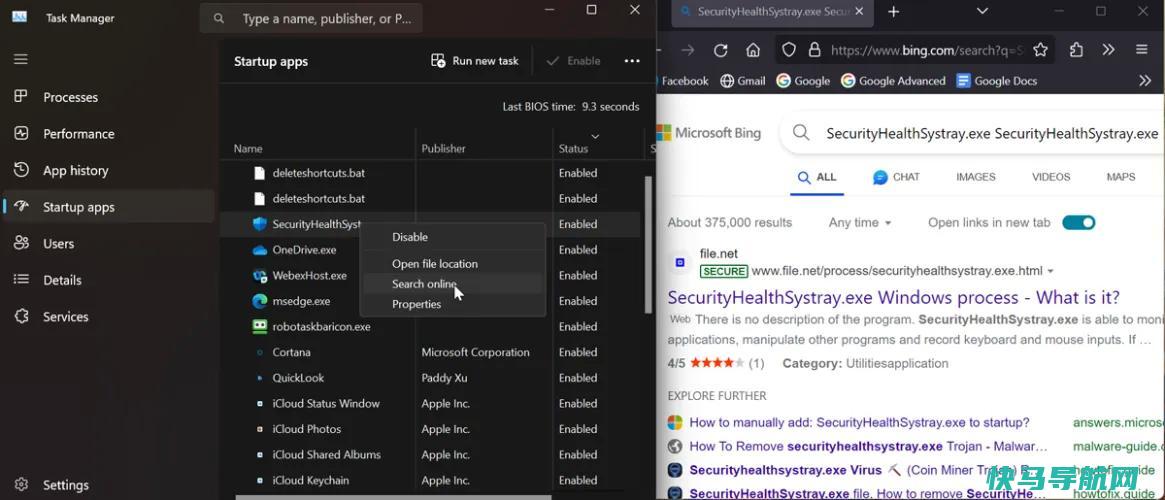Switch to the Bing VIDEOS tab

point(1051,177)
